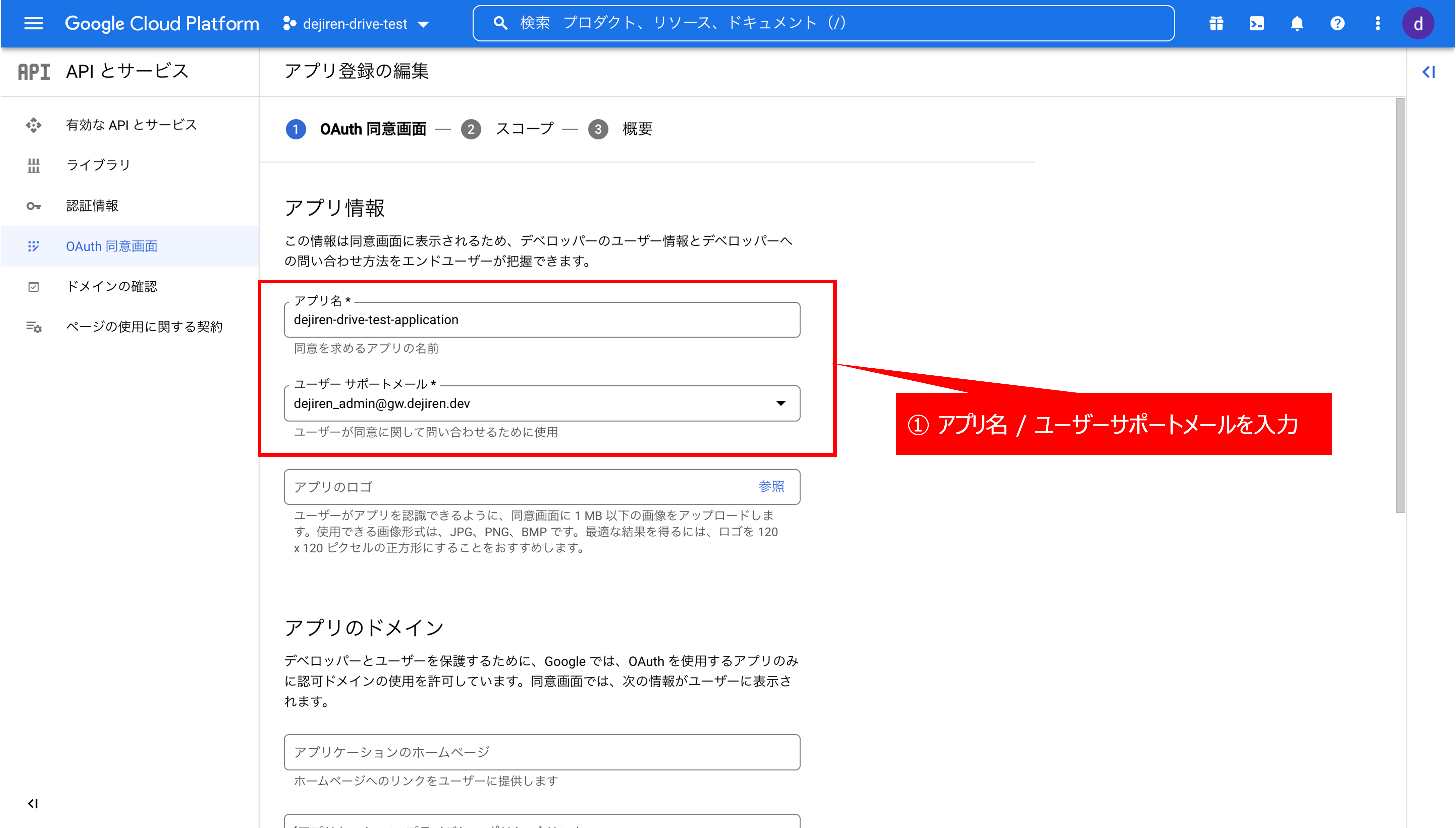Click the 参照 browse button
This screenshot has width=1456, height=828.
pyautogui.click(x=771, y=487)
